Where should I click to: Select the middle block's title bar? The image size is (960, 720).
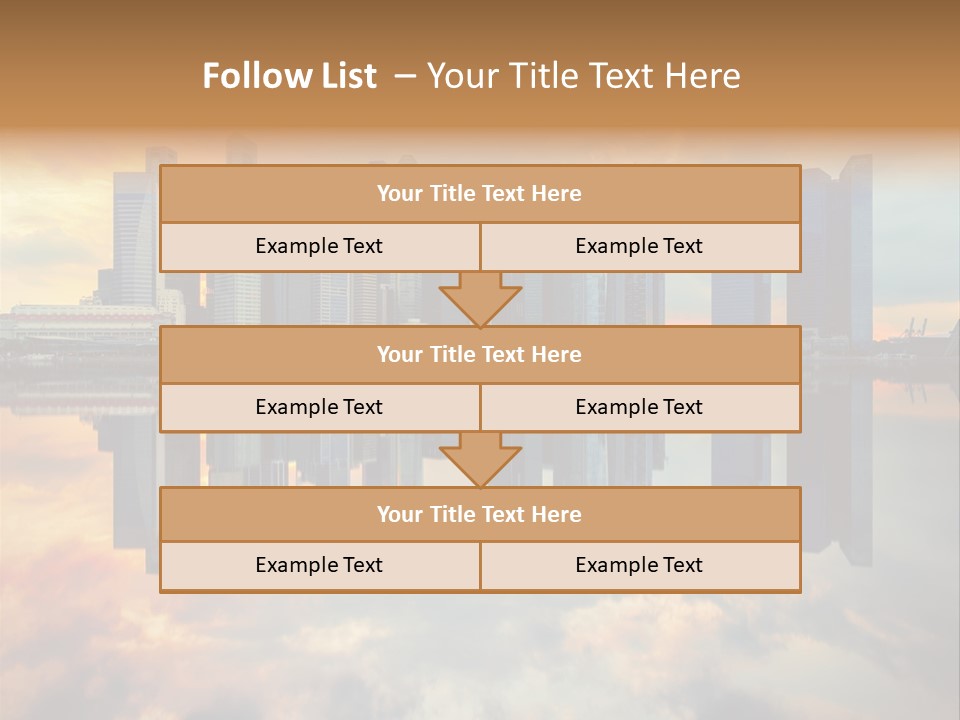point(480,355)
